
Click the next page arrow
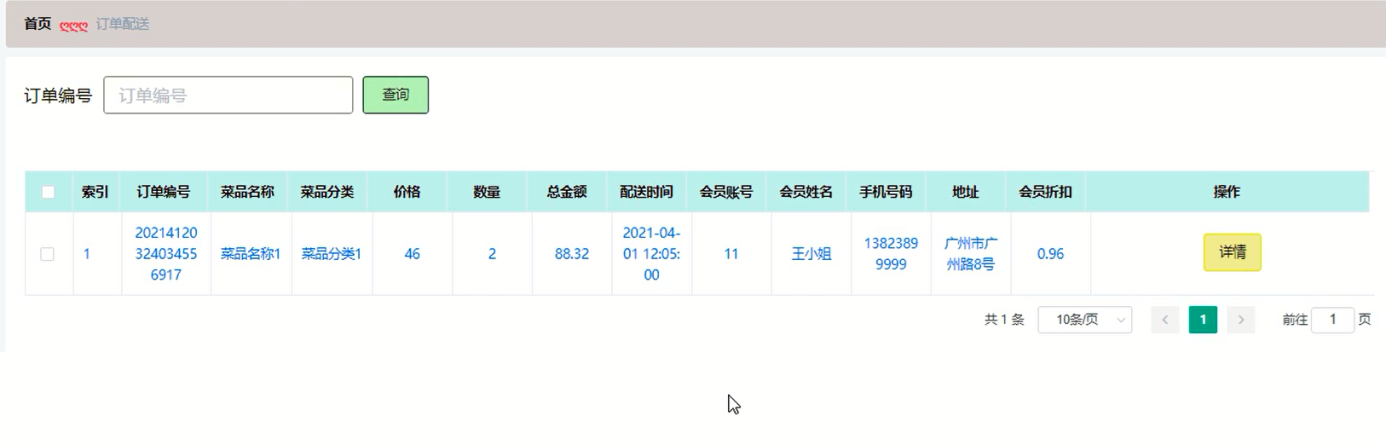pyautogui.click(x=1241, y=320)
